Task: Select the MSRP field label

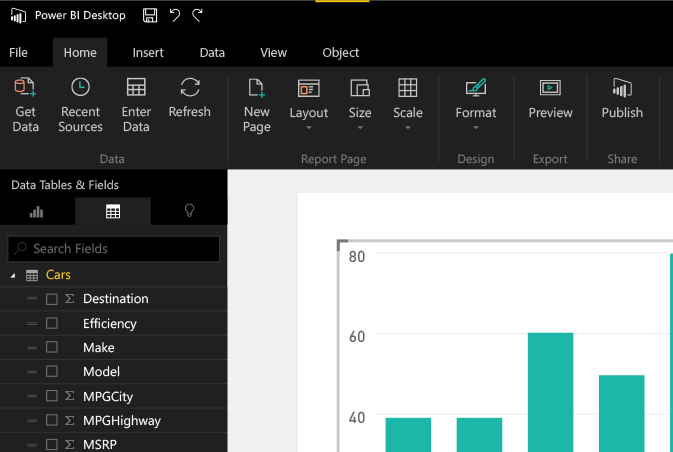Action: click(100, 445)
